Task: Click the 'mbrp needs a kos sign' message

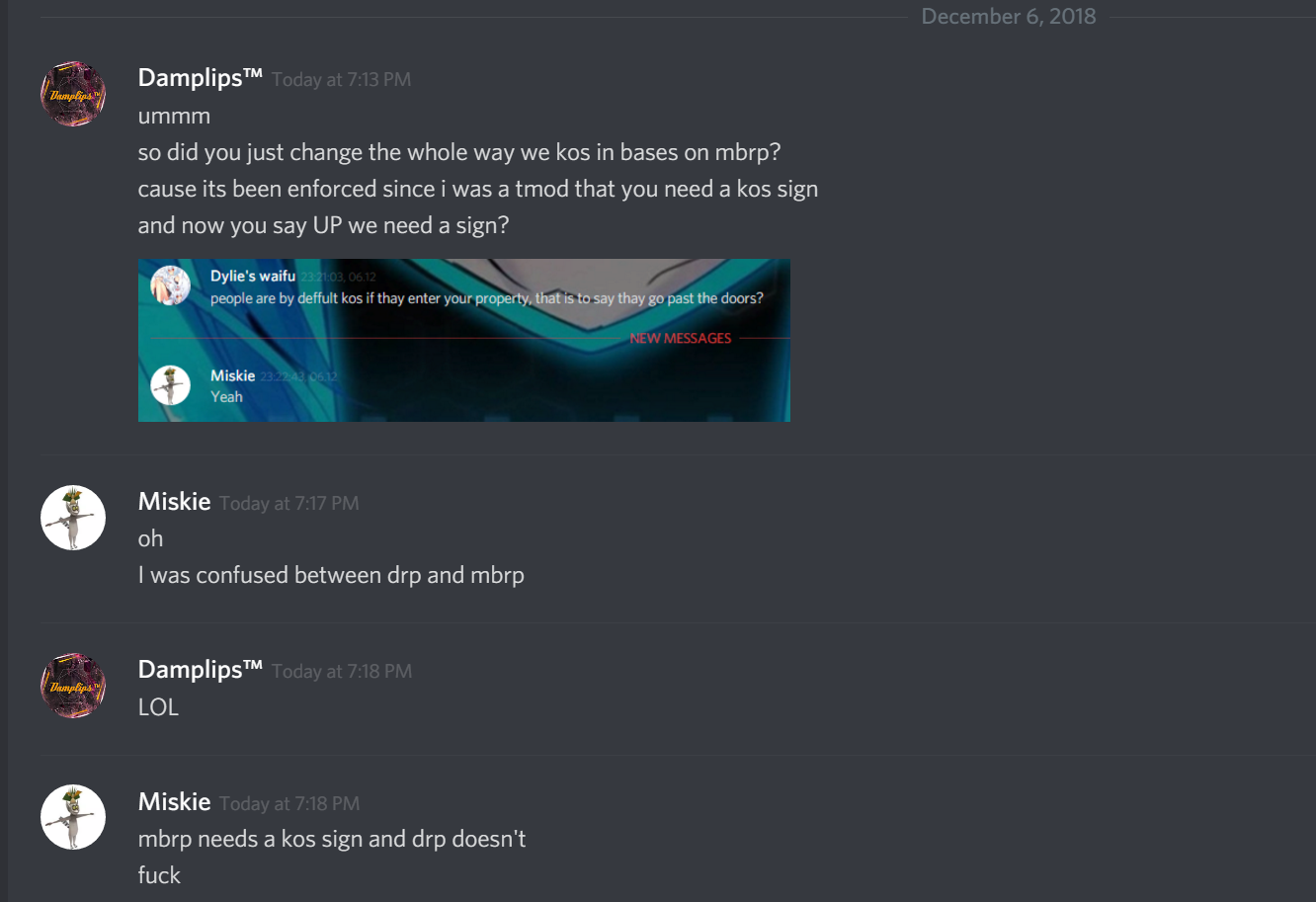Action: 332,840
